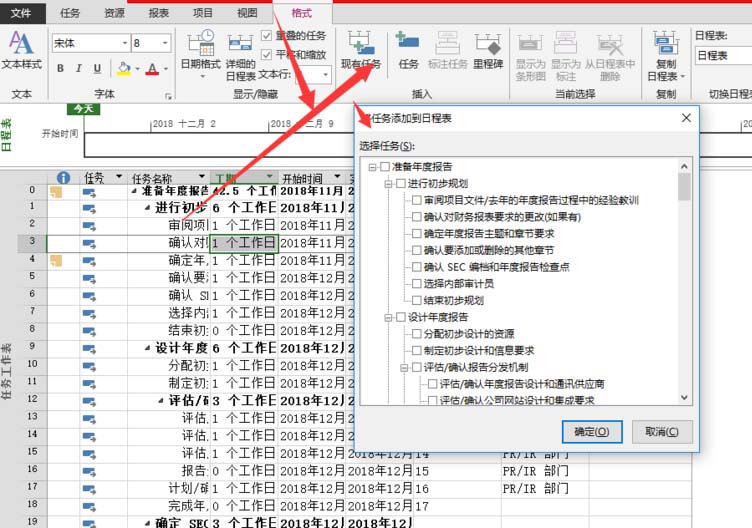Screen dimensions: 752x528
Task: Open 任务名称 column filter dropdown
Action: click(x=201, y=177)
